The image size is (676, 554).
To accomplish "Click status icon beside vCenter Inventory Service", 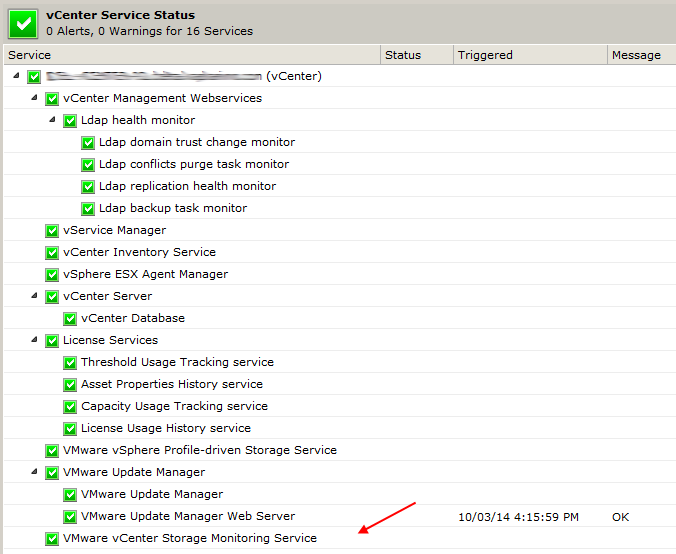I will tap(52, 253).
